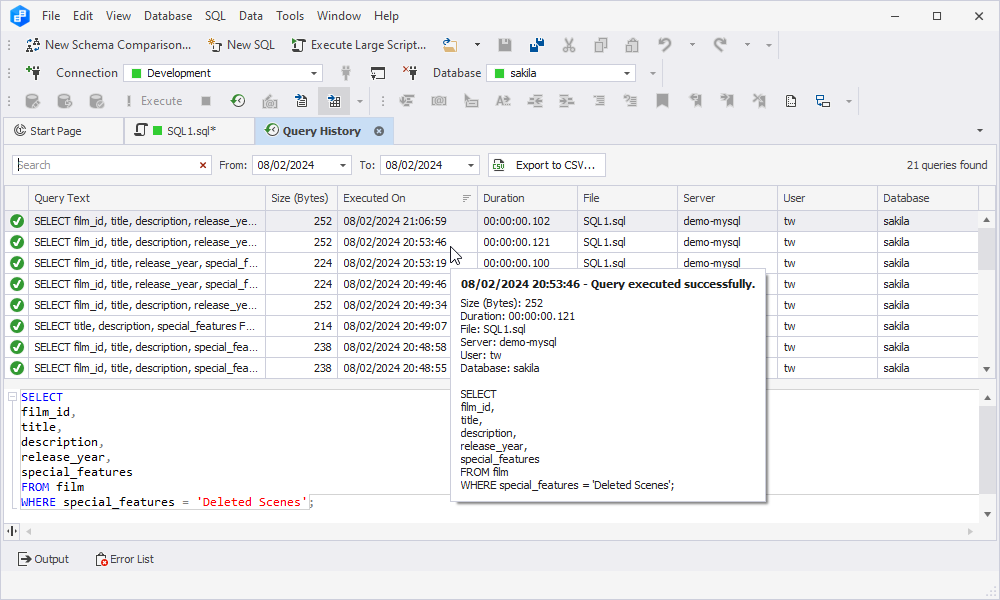Click the Executed On column header
1000x600 pixels.
(x=407, y=198)
